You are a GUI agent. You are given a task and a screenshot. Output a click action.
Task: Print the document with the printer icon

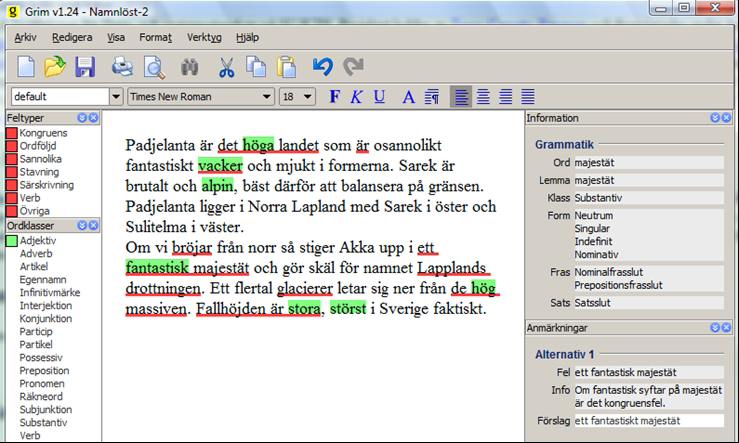123,66
